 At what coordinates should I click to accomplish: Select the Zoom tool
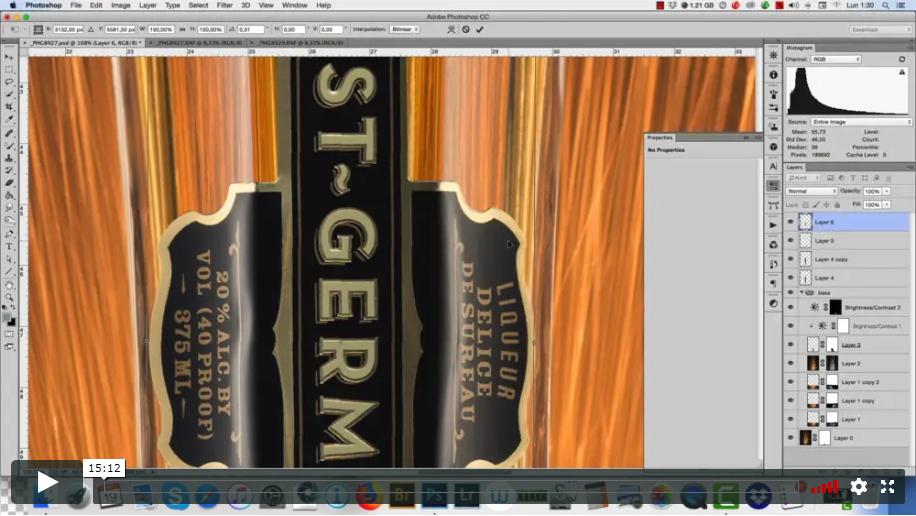(9, 297)
